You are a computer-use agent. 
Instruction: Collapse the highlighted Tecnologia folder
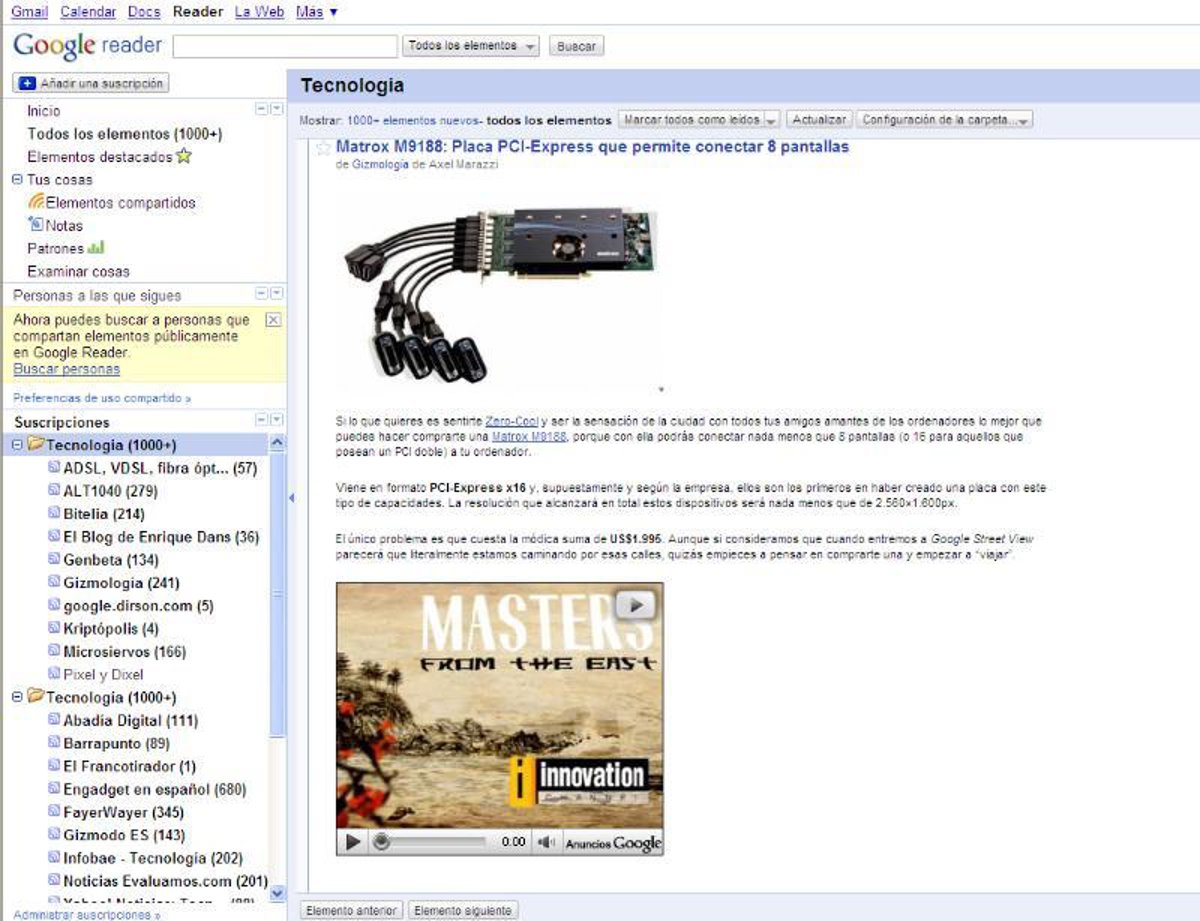[17, 444]
